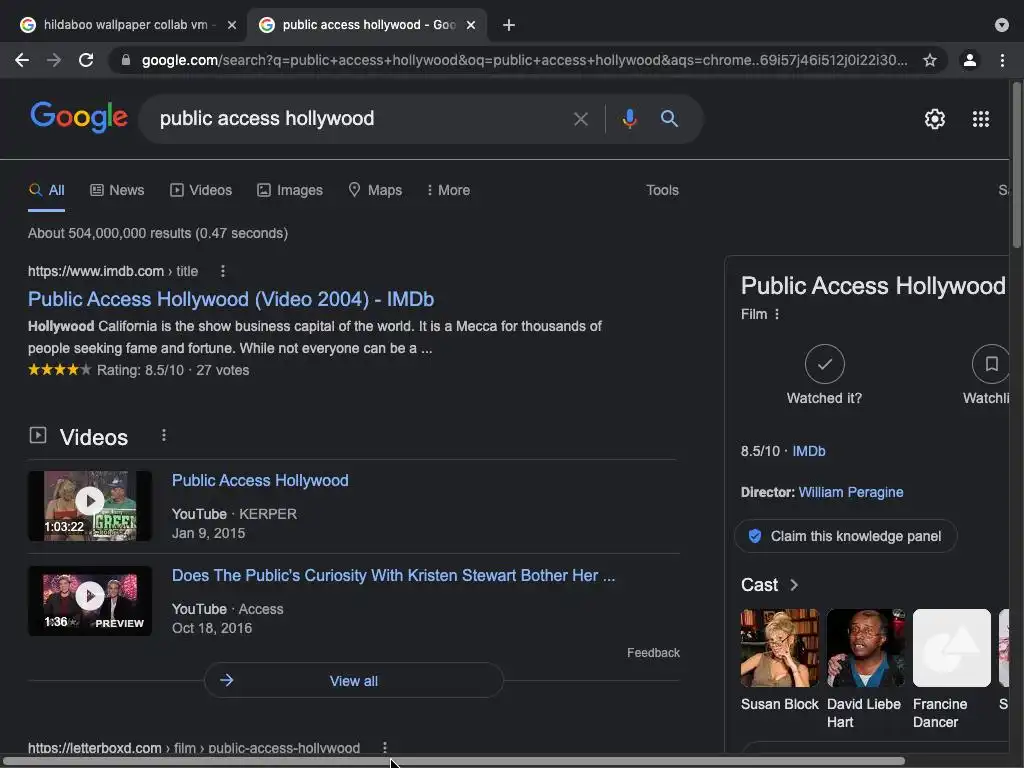View site information via the lock icon
Viewport: 1024px width, 768px height.
click(x=126, y=60)
